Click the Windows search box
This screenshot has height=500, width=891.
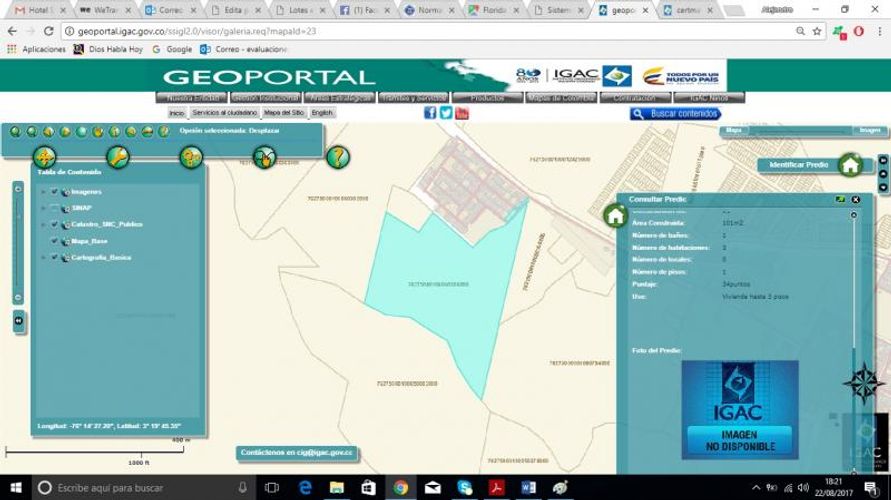142,488
